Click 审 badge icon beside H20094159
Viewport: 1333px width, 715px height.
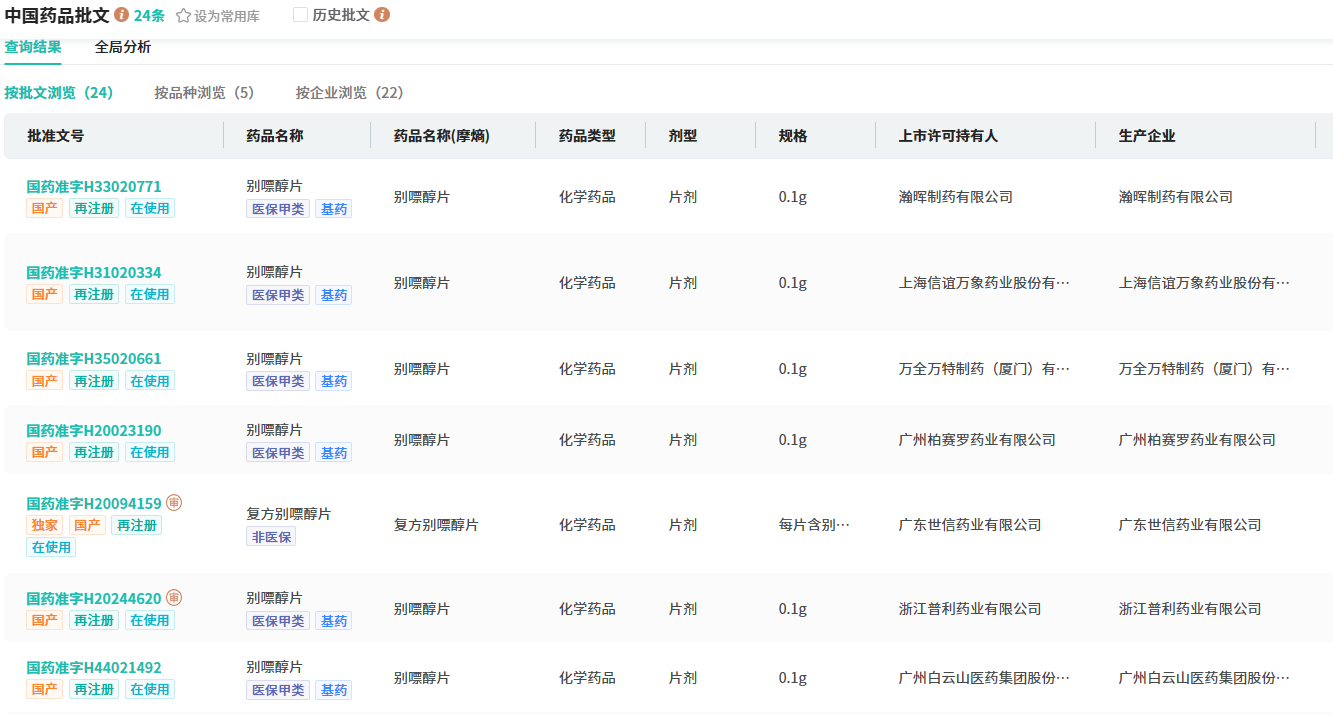[174, 503]
